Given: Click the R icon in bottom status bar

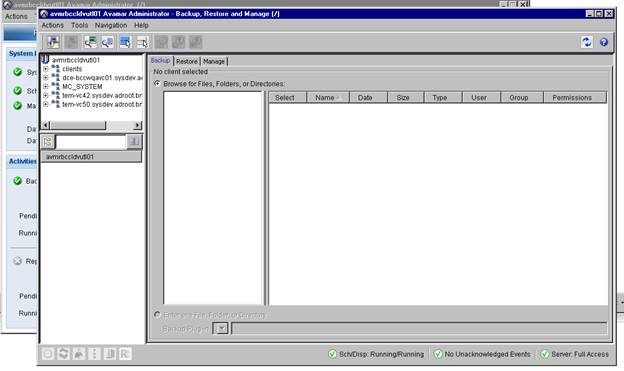Looking at the screenshot, I should click(125, 354).
